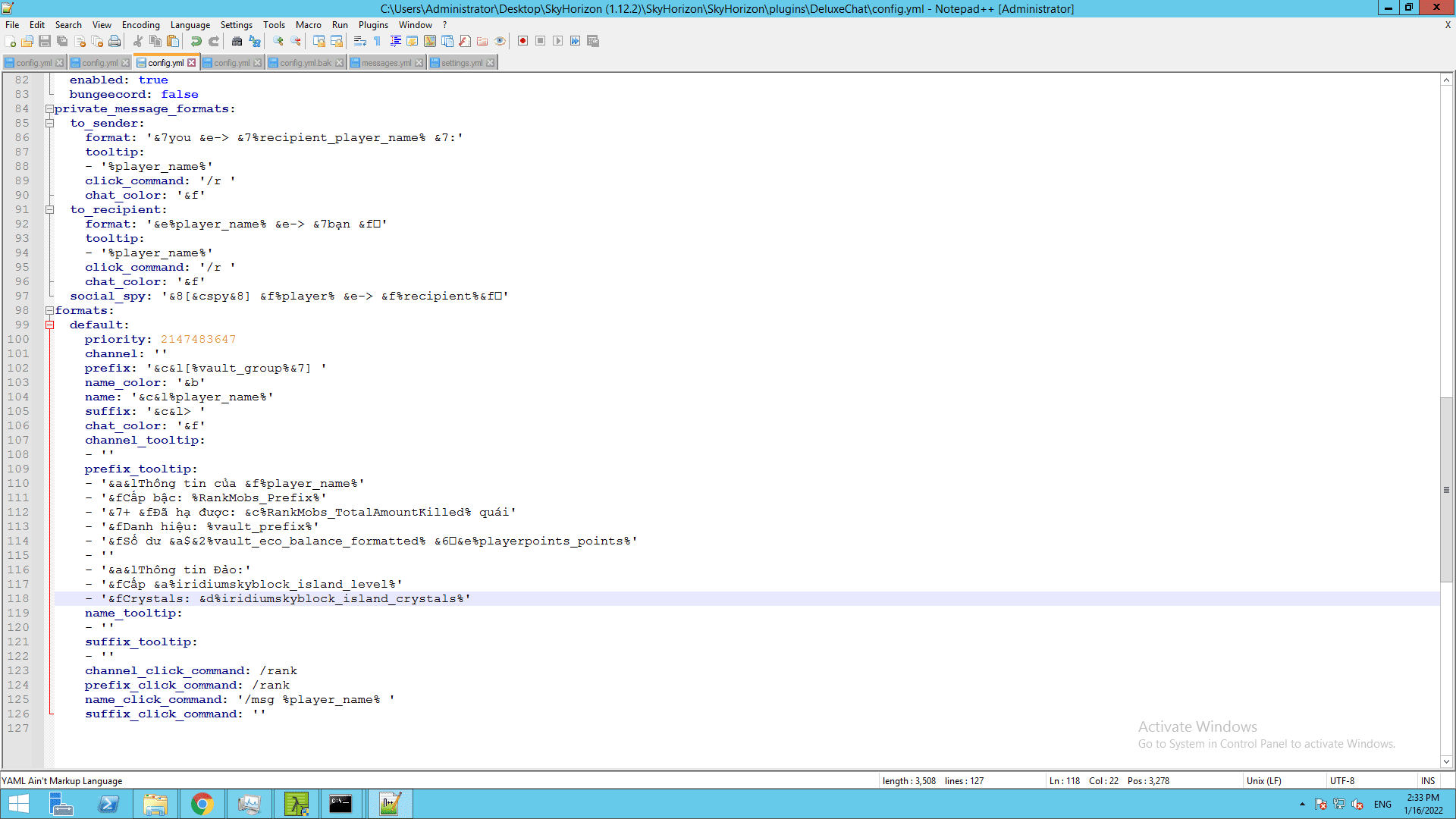
Task: Toggle Word wrap toolbar button
Action: pyautogui.click(x=360, y=41)
